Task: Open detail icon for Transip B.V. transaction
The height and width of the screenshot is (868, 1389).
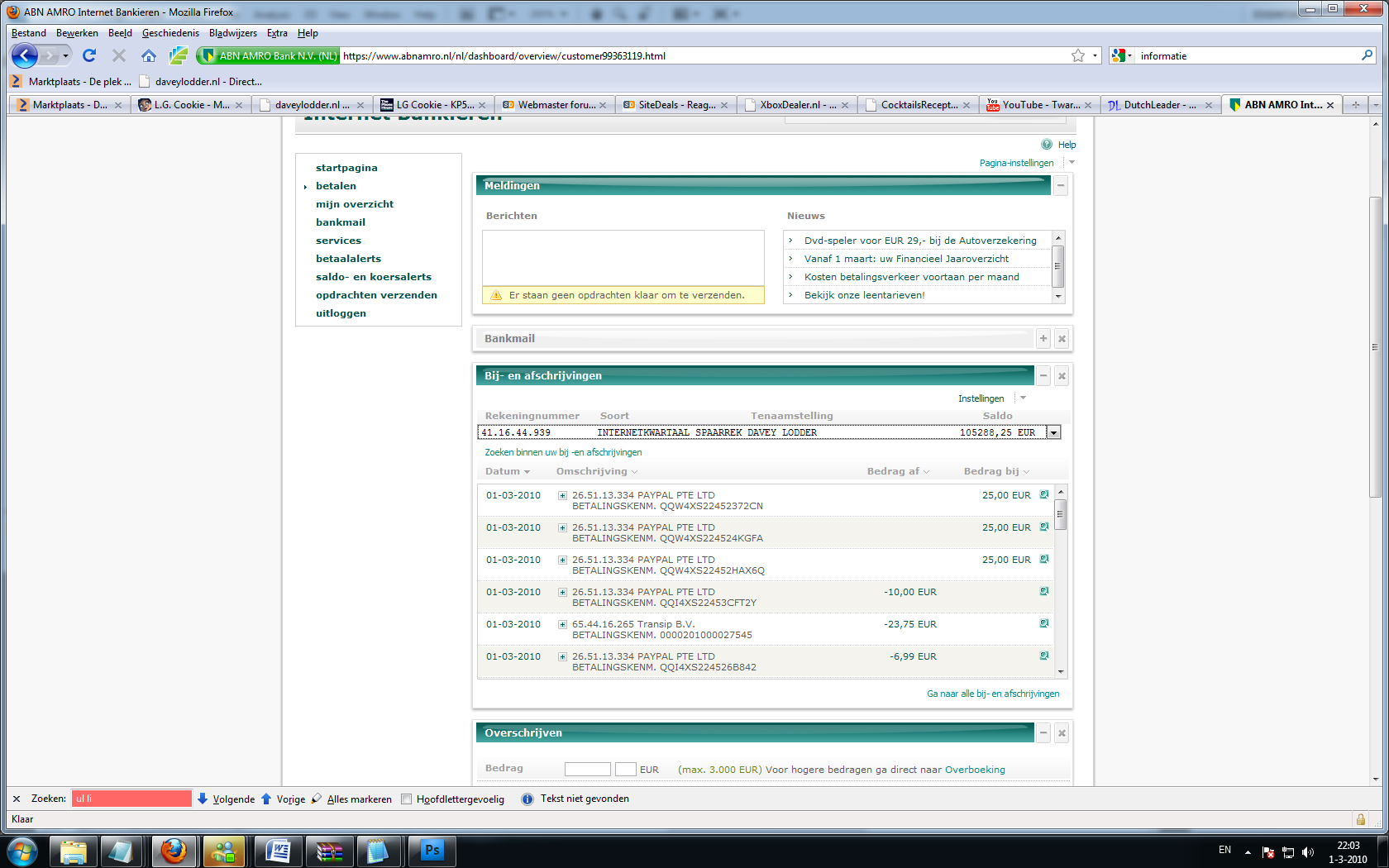Action: coord(1044,623)
